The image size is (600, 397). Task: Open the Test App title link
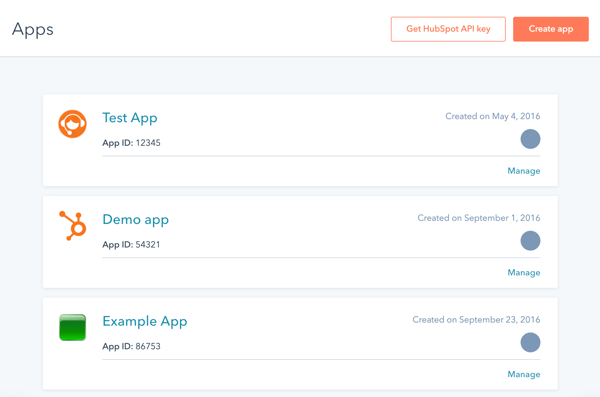click(130, 118)
